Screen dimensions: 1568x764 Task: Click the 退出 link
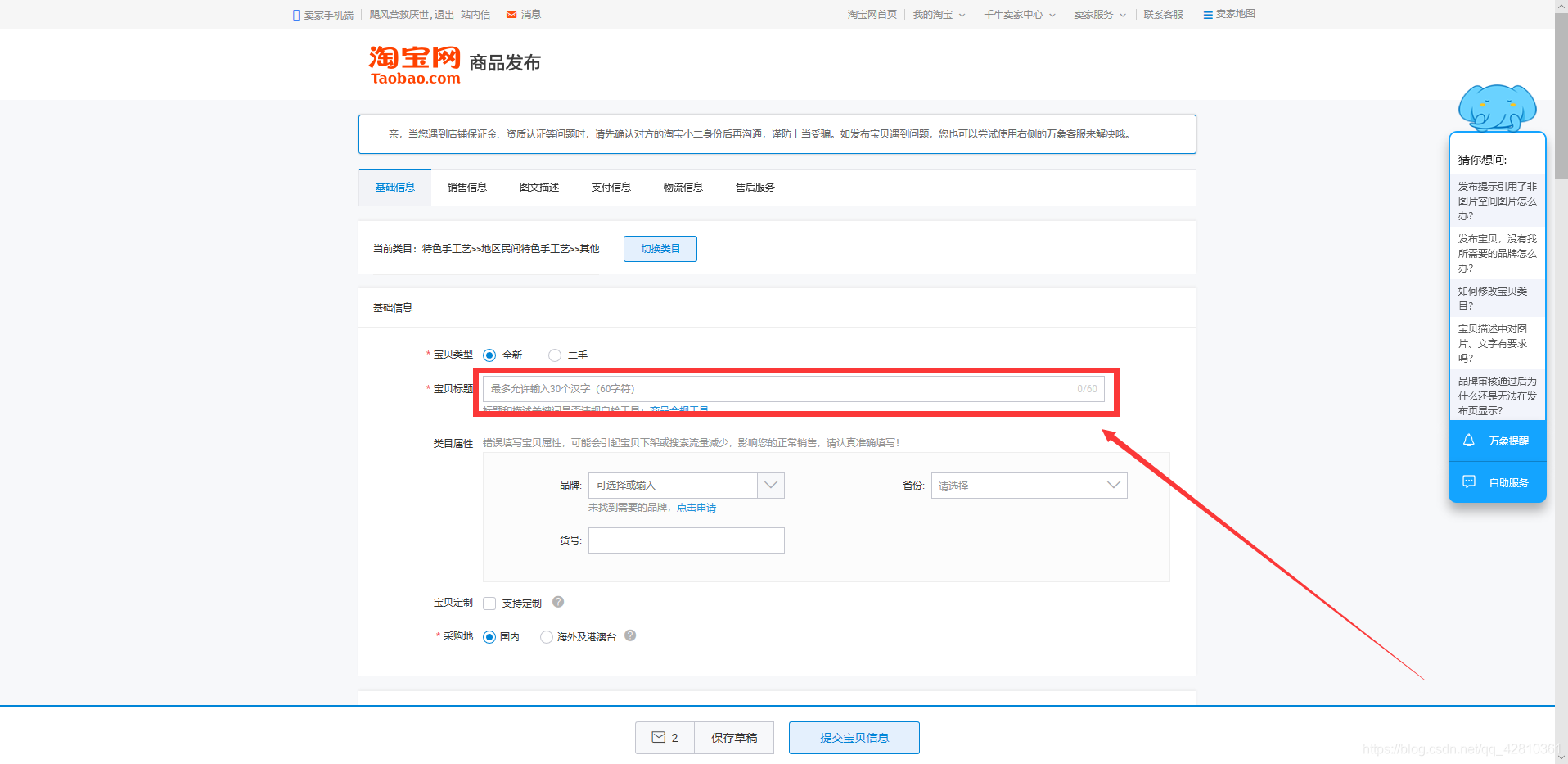(x=444, y=15)
